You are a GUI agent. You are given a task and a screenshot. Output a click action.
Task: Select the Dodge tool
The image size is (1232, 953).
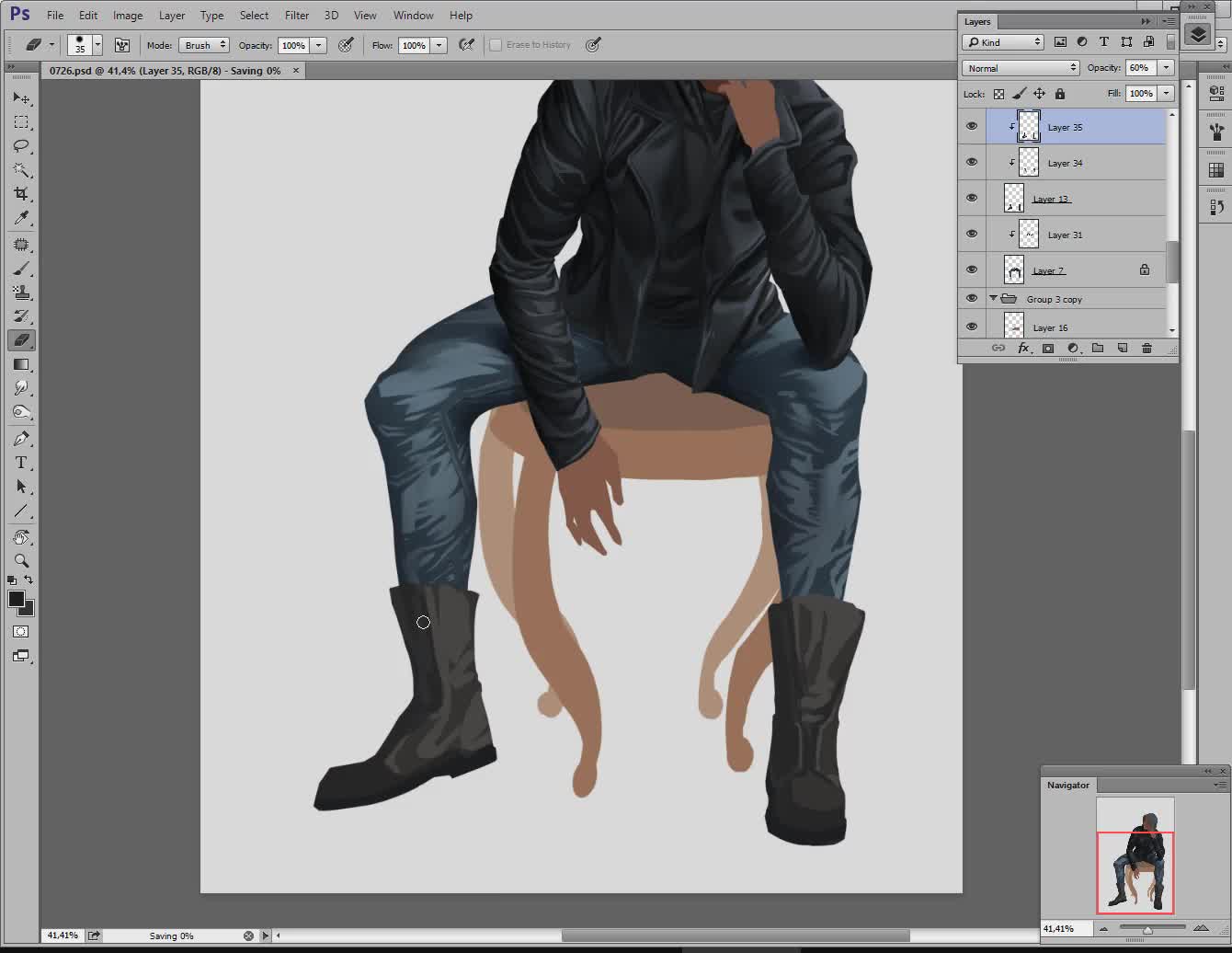tap(21, 412)
